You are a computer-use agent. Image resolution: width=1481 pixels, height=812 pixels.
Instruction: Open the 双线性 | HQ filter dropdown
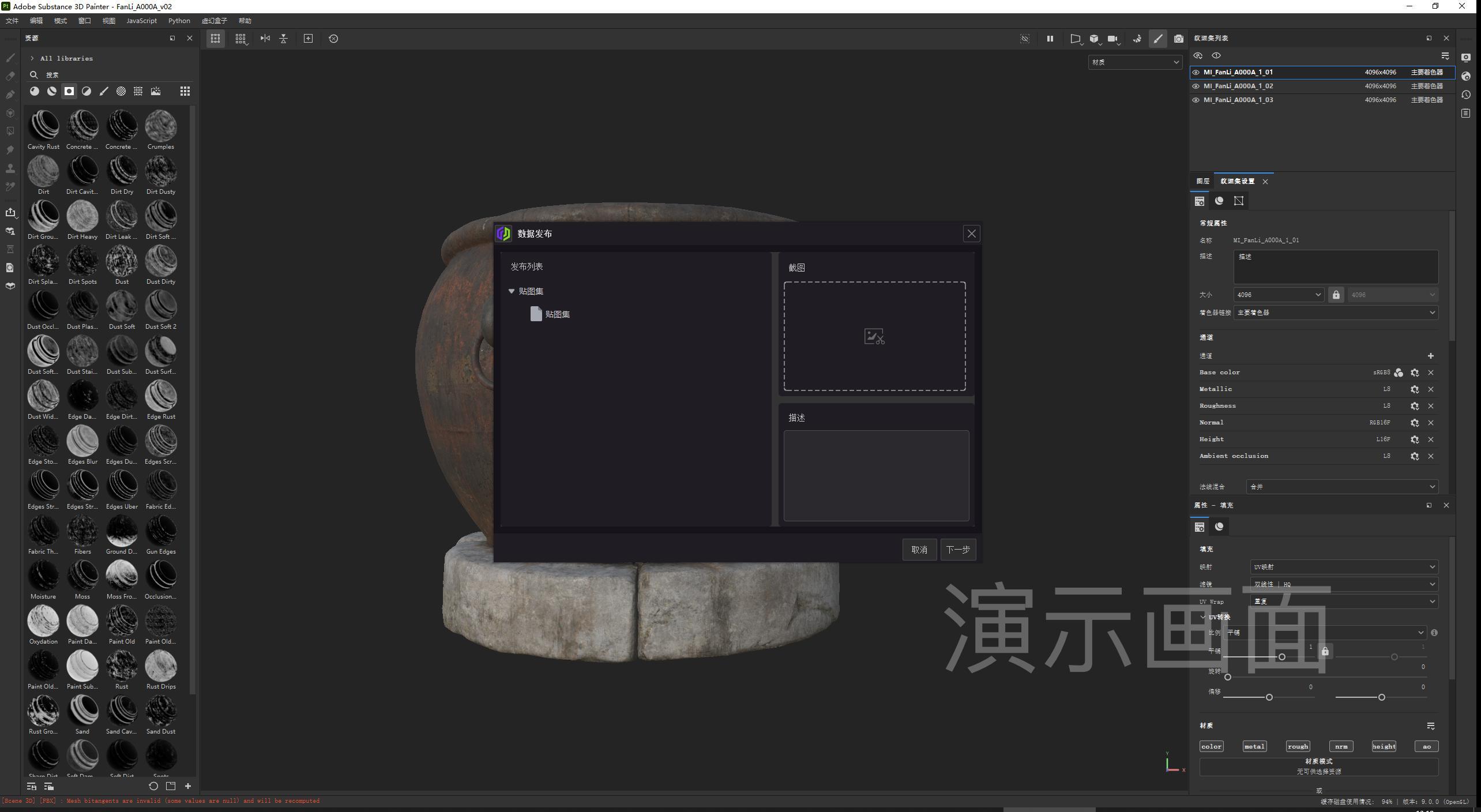1344,584
